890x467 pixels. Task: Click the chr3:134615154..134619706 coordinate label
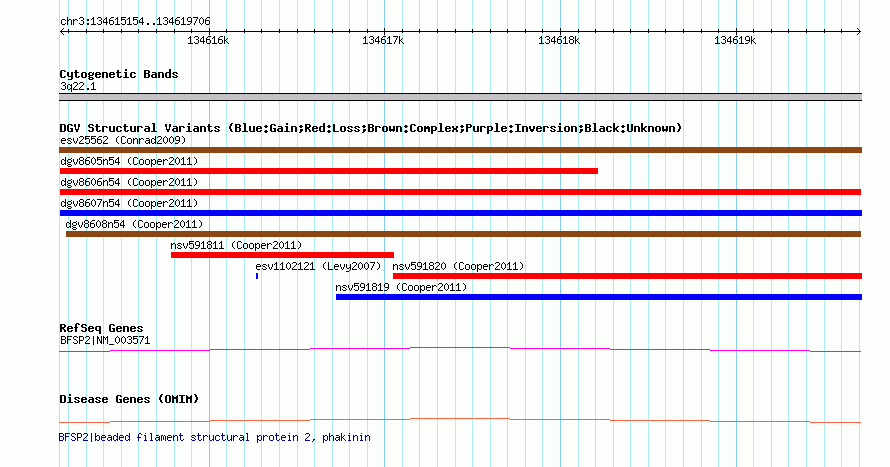click(x=135, y=21)
